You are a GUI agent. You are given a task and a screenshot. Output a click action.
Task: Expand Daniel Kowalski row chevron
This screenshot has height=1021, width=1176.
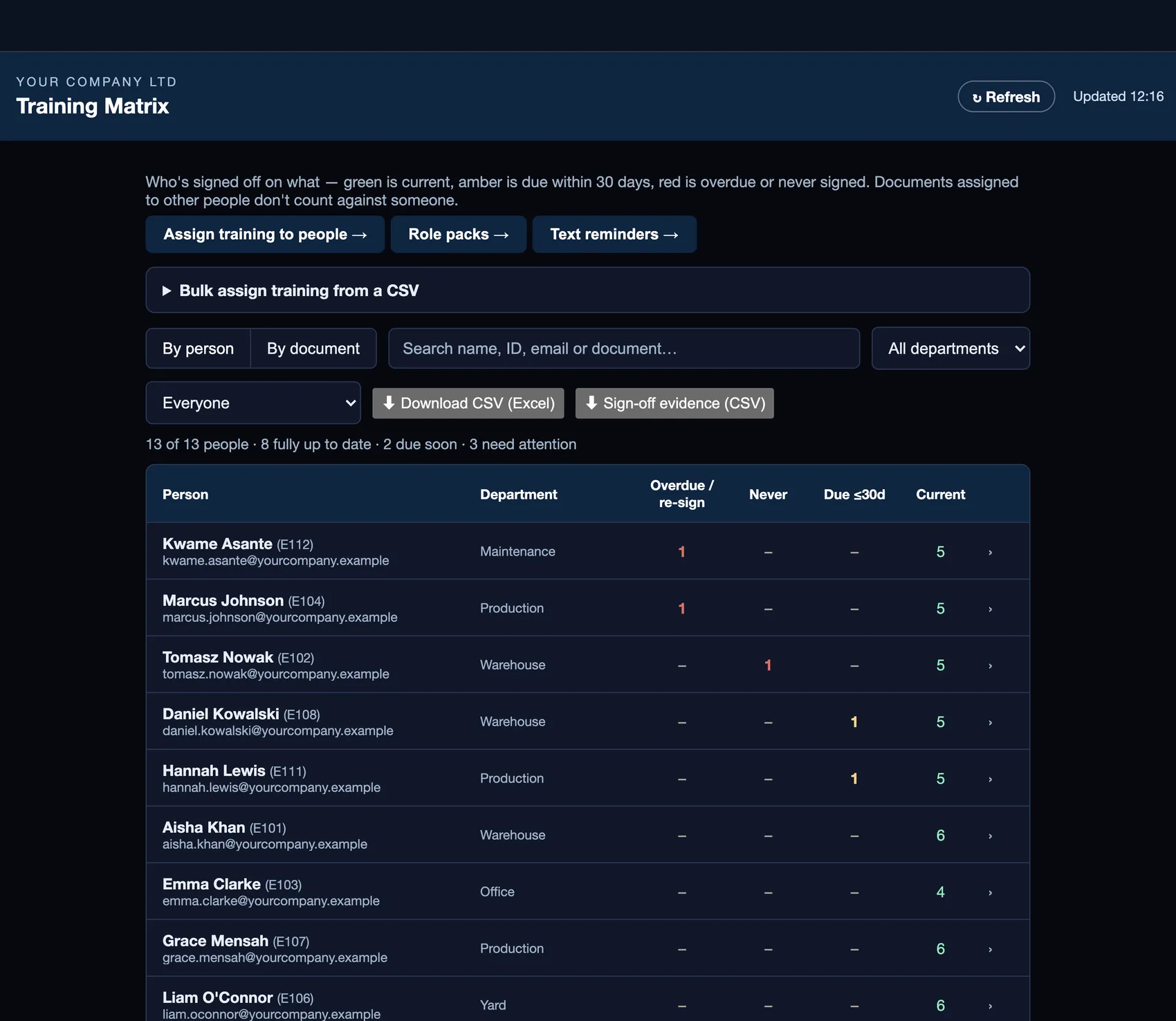coord(991,722)
